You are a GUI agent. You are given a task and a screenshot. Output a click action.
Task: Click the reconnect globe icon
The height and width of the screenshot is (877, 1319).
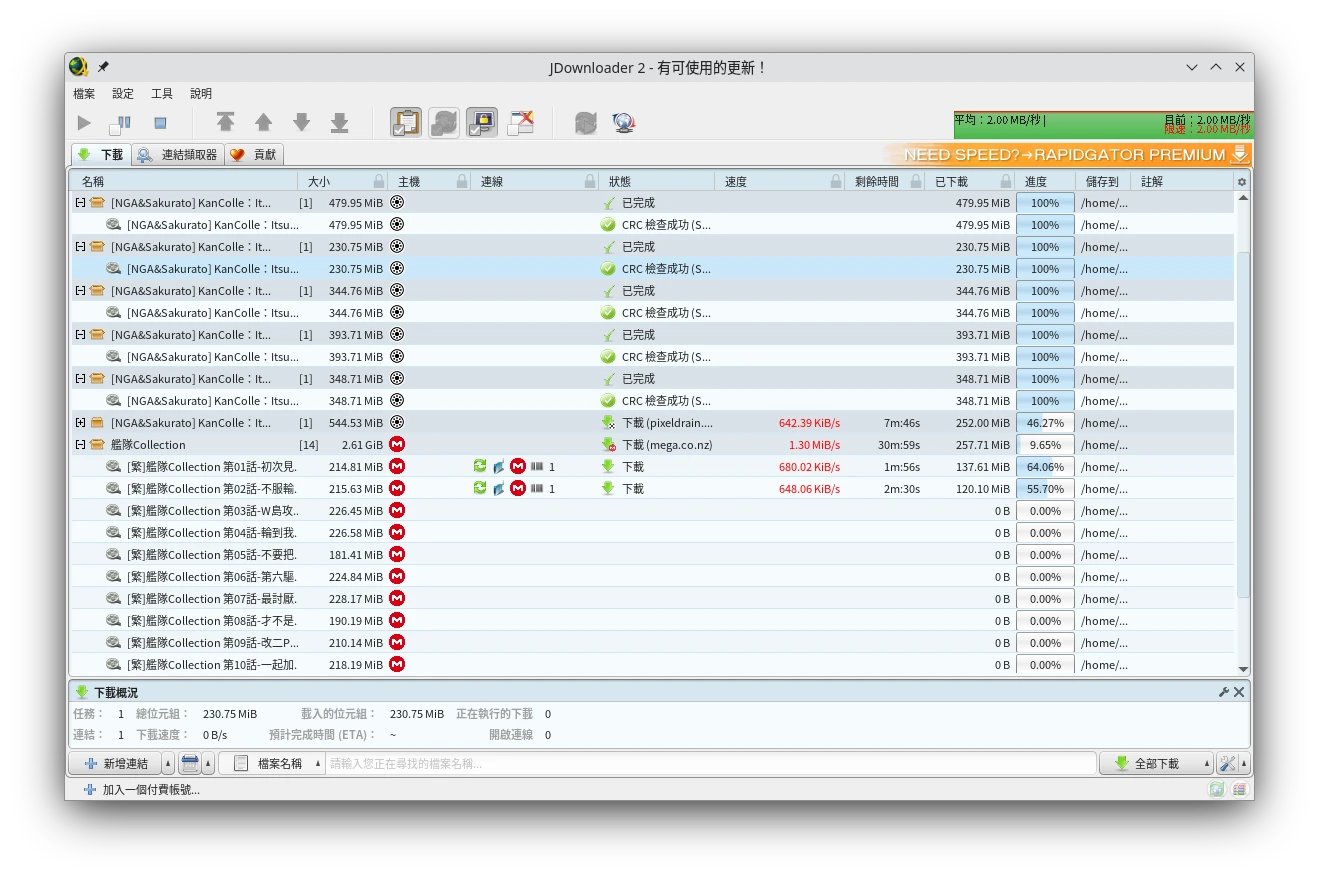624,123
